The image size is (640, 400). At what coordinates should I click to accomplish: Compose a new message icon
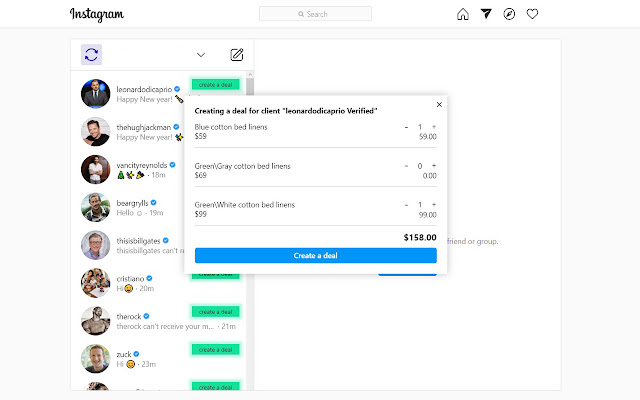tap(237, 55)
